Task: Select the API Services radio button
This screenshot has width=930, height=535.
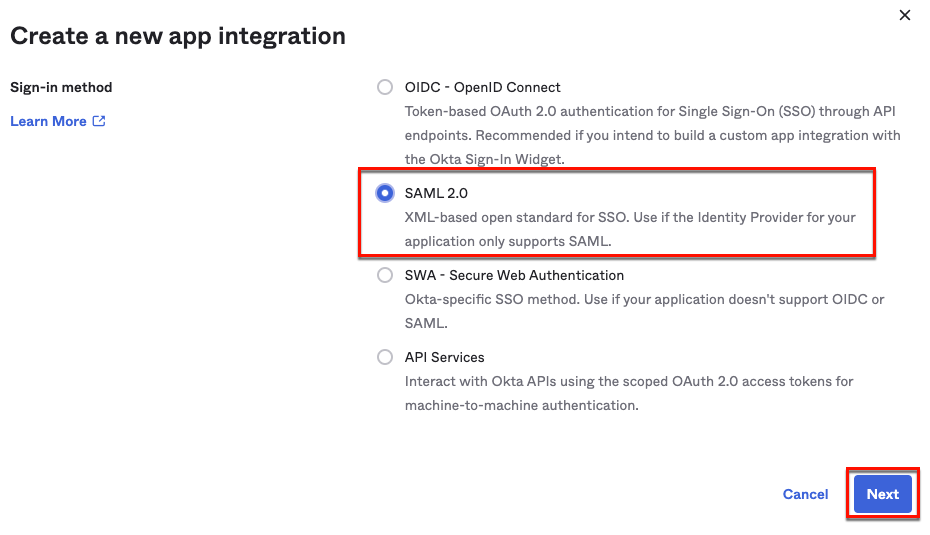Action: [x=385, y=357]
